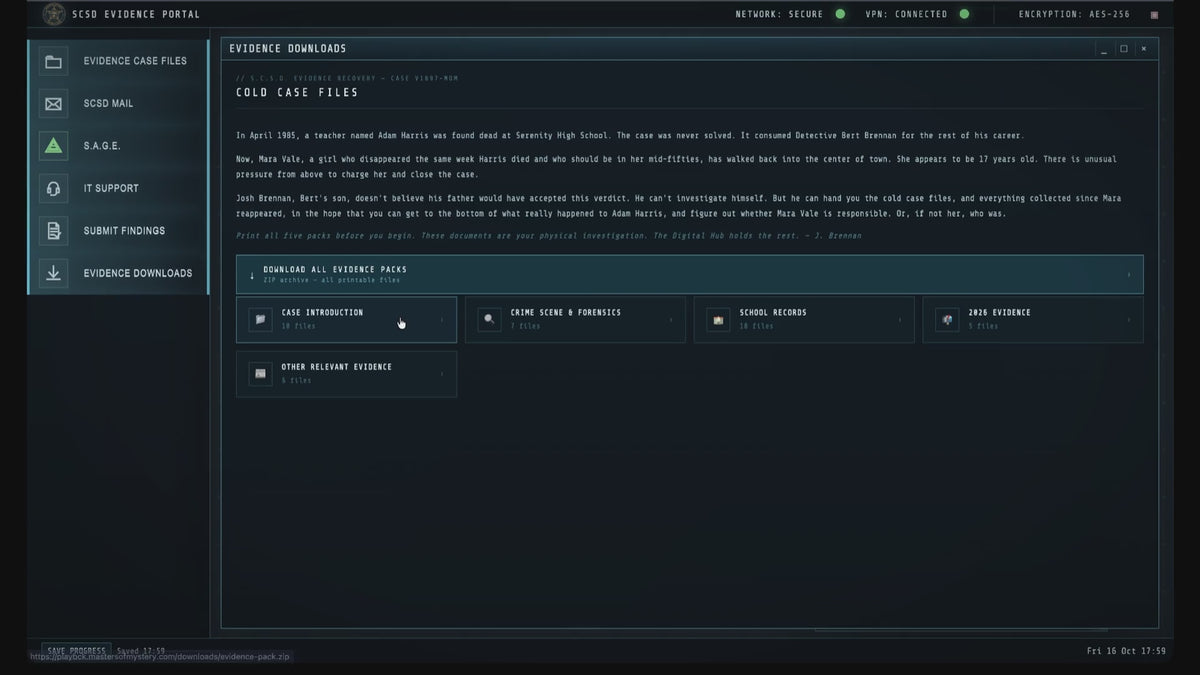Maximize the Evidence Downloads window
1200x675 pixels.
point(1124,49)
